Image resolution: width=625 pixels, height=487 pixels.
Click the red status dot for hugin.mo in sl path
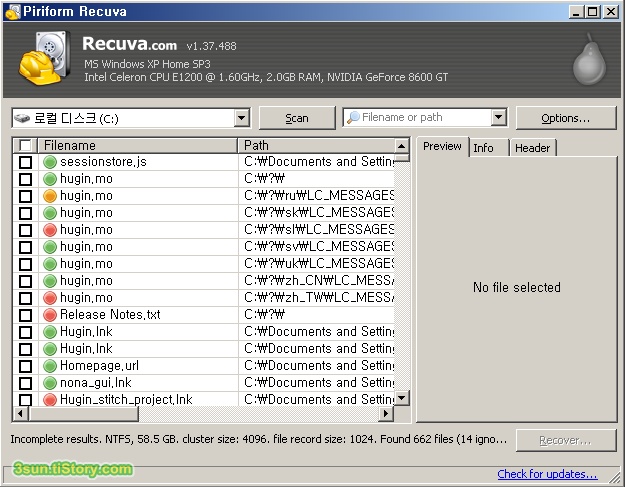(50, 230)
